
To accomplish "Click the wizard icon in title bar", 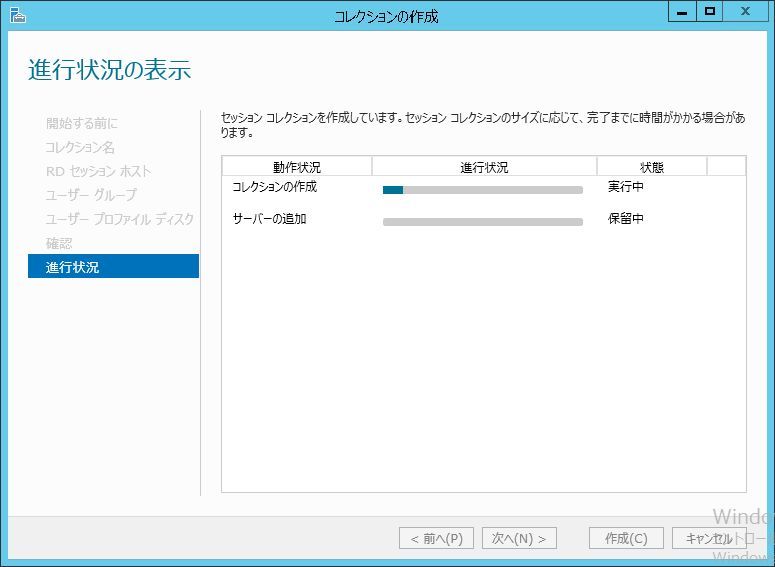I will [x=17, y=15].
